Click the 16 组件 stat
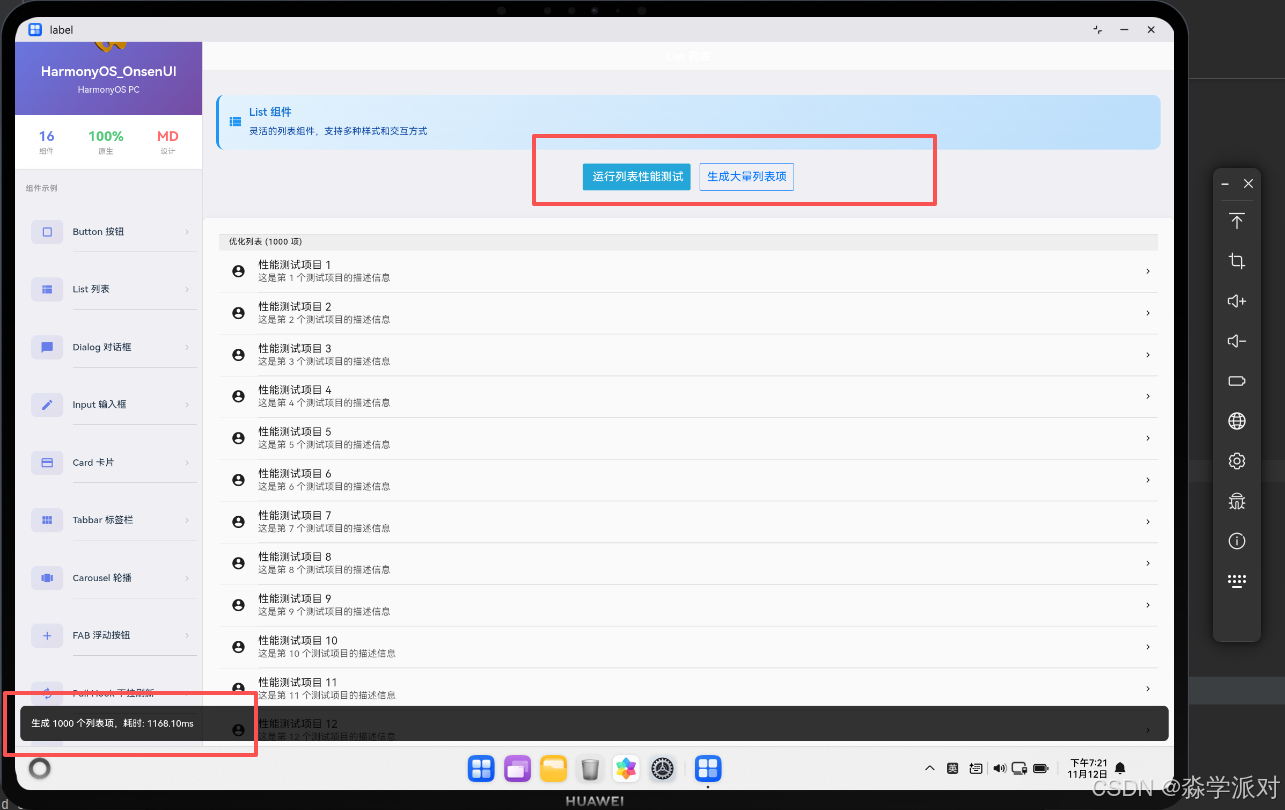1285x810 pixels. 47,142
